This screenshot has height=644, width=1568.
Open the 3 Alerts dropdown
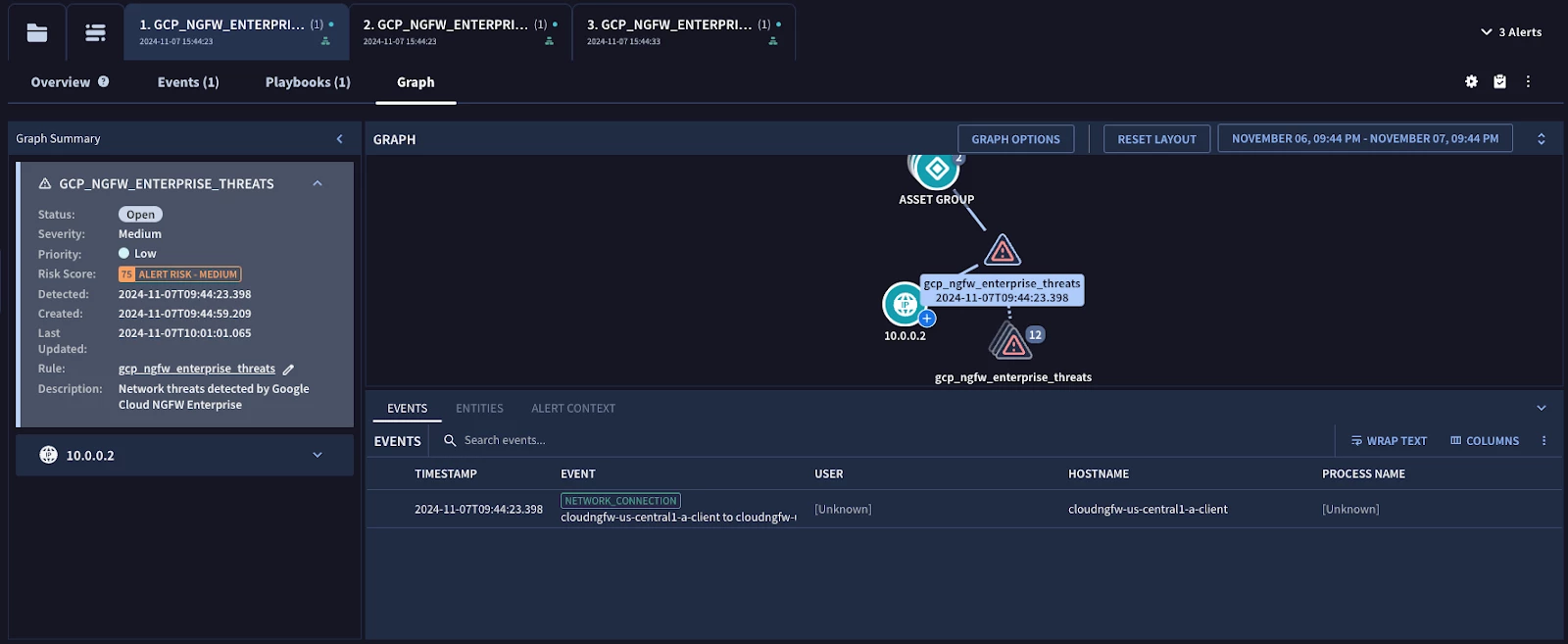click(x=1511, y=32)
